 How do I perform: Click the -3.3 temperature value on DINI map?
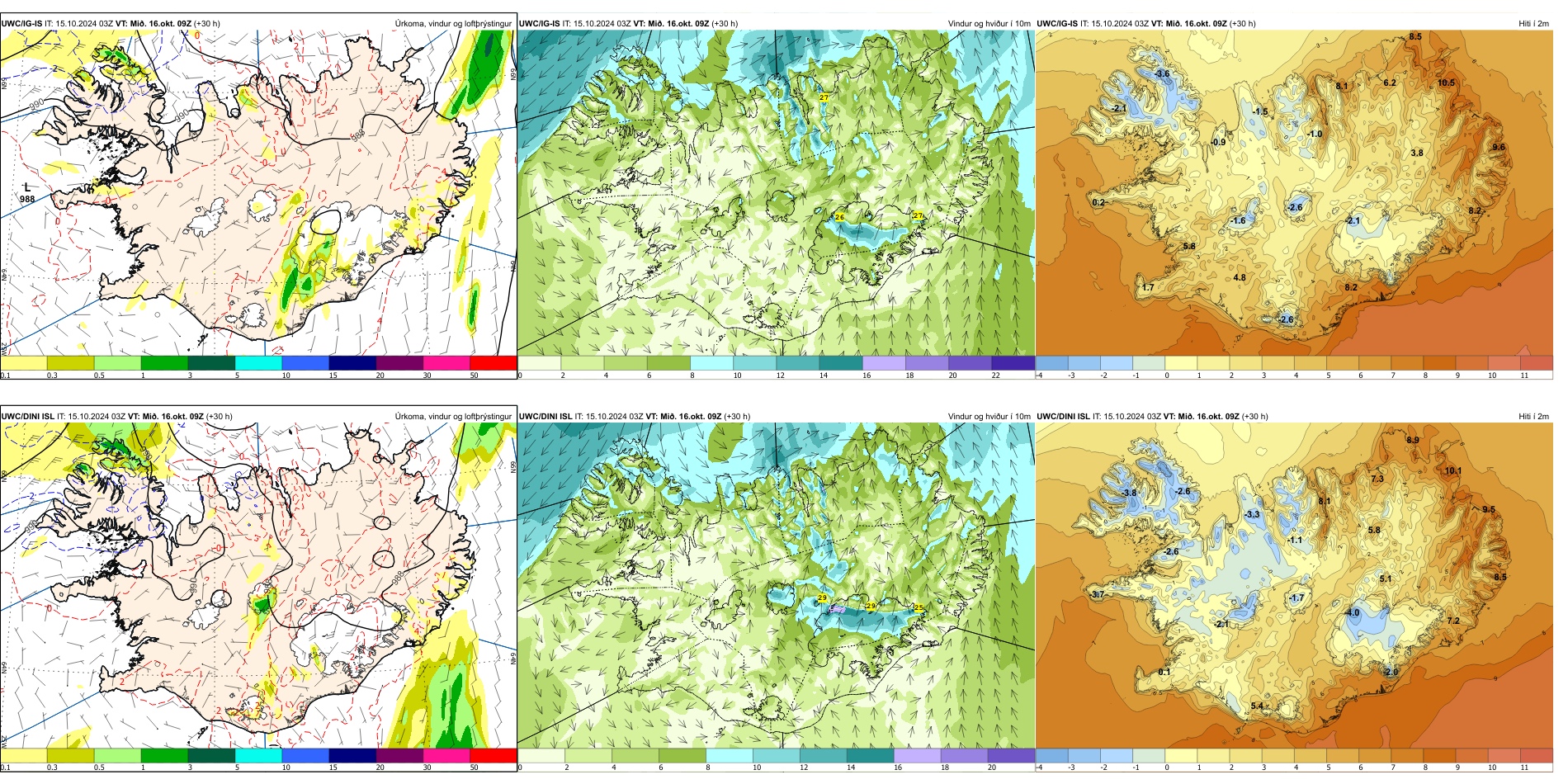tap(1252, 514)
